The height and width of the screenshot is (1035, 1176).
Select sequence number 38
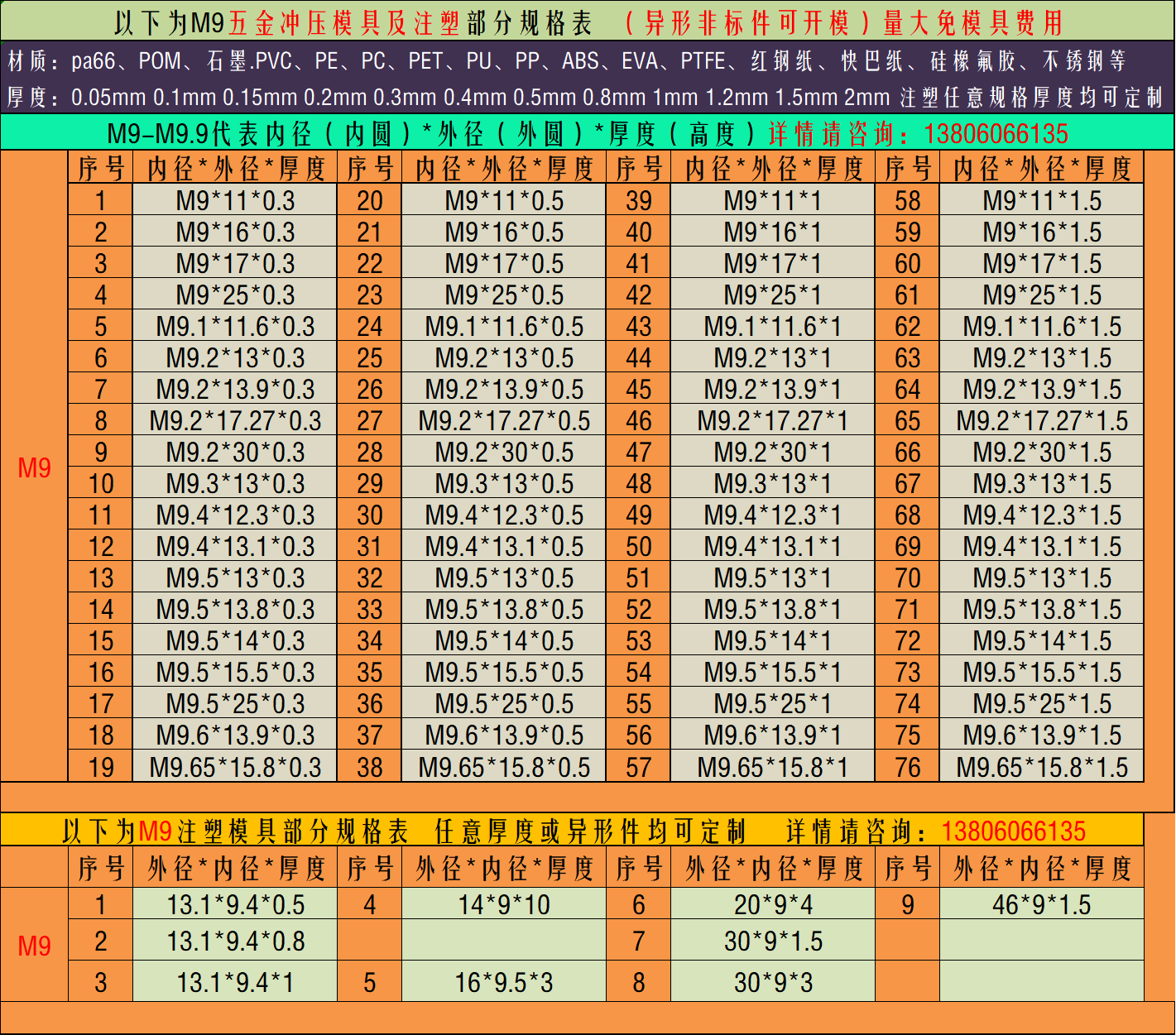click(369, 766)
